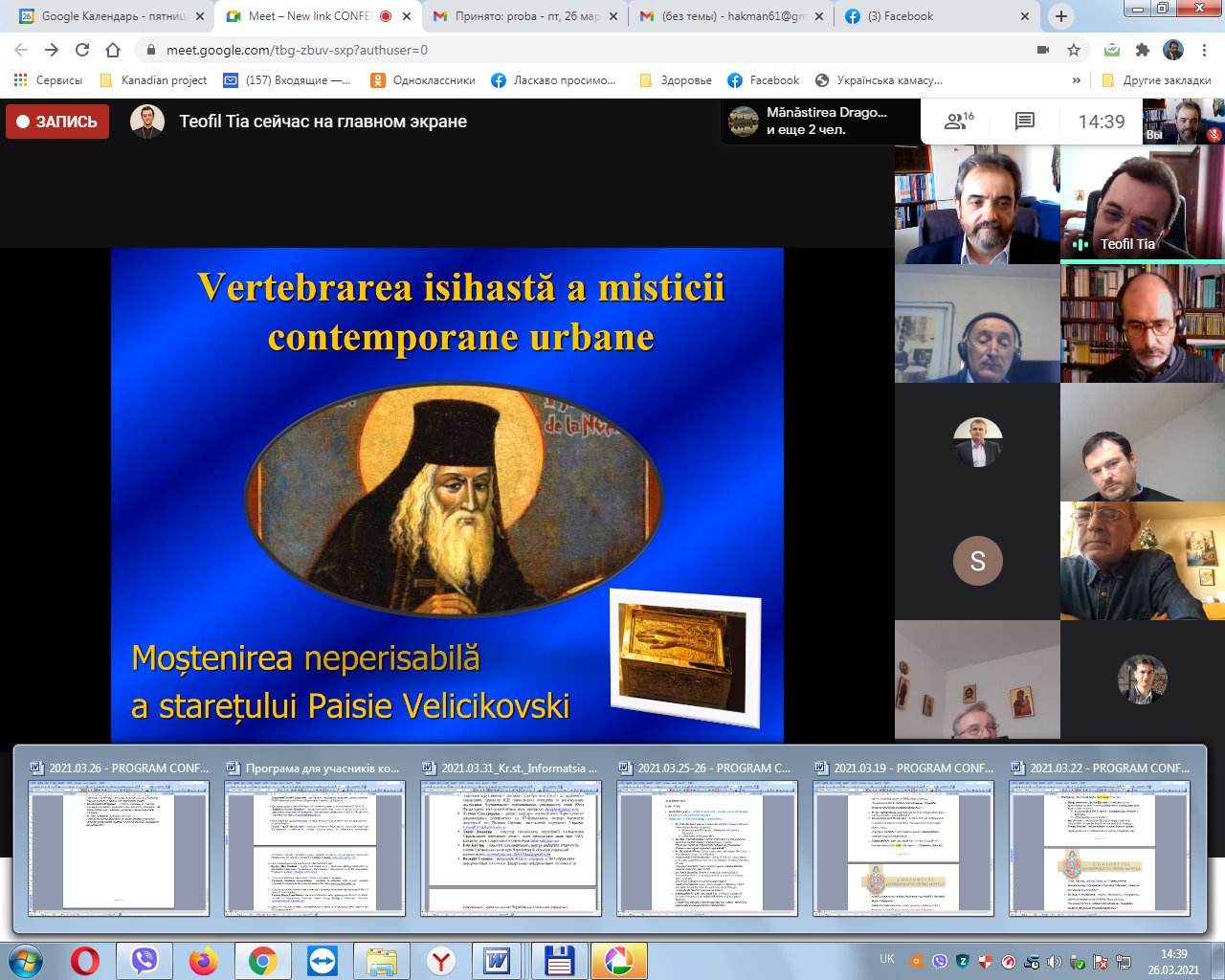
Task: Open Одноклассники bookmark
Action: click(423, 80)
